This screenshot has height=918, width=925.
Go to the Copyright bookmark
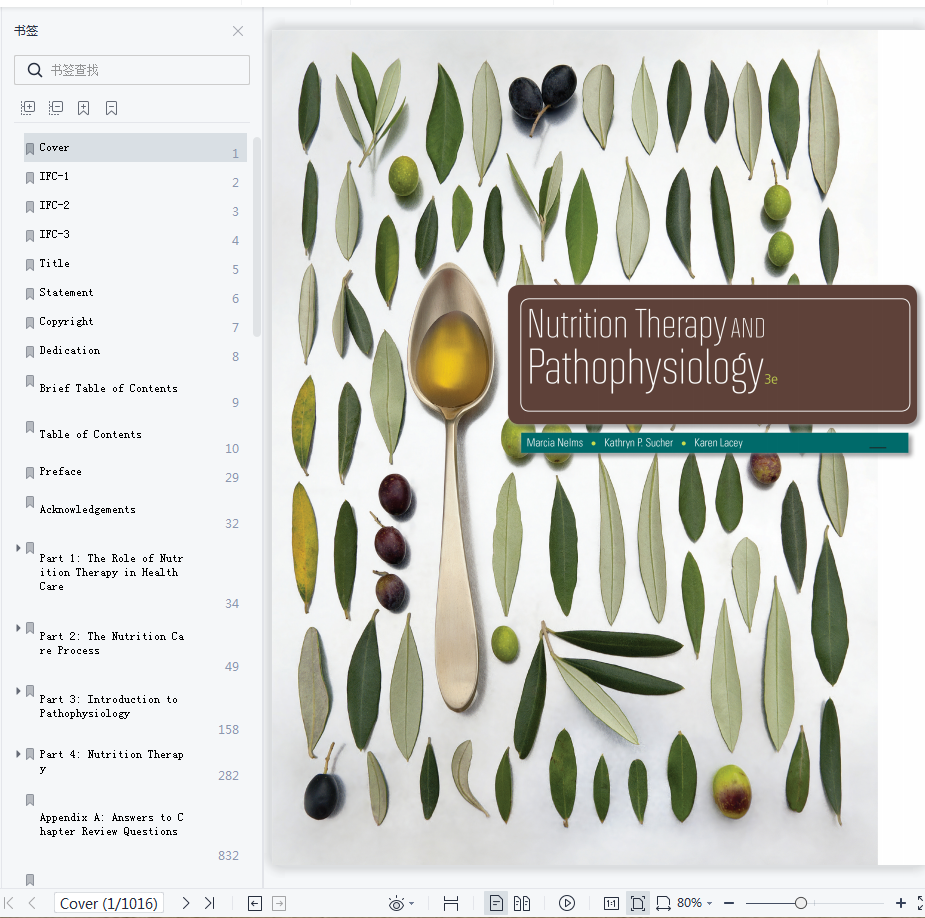point(66,321)
